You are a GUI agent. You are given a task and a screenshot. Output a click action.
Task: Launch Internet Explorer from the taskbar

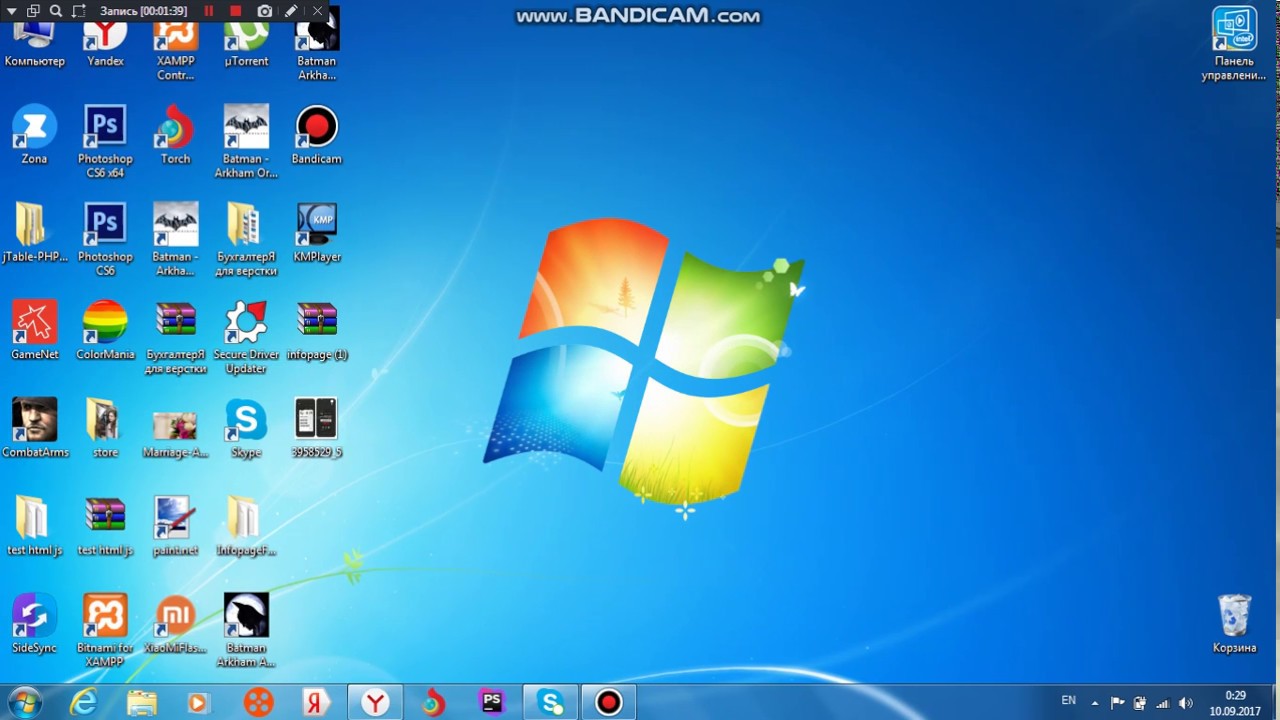83,702
